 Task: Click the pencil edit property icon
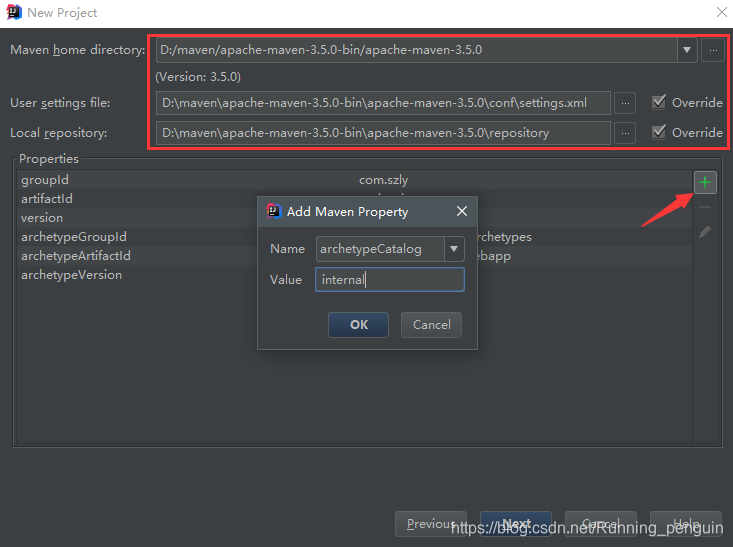pos(705,232)
